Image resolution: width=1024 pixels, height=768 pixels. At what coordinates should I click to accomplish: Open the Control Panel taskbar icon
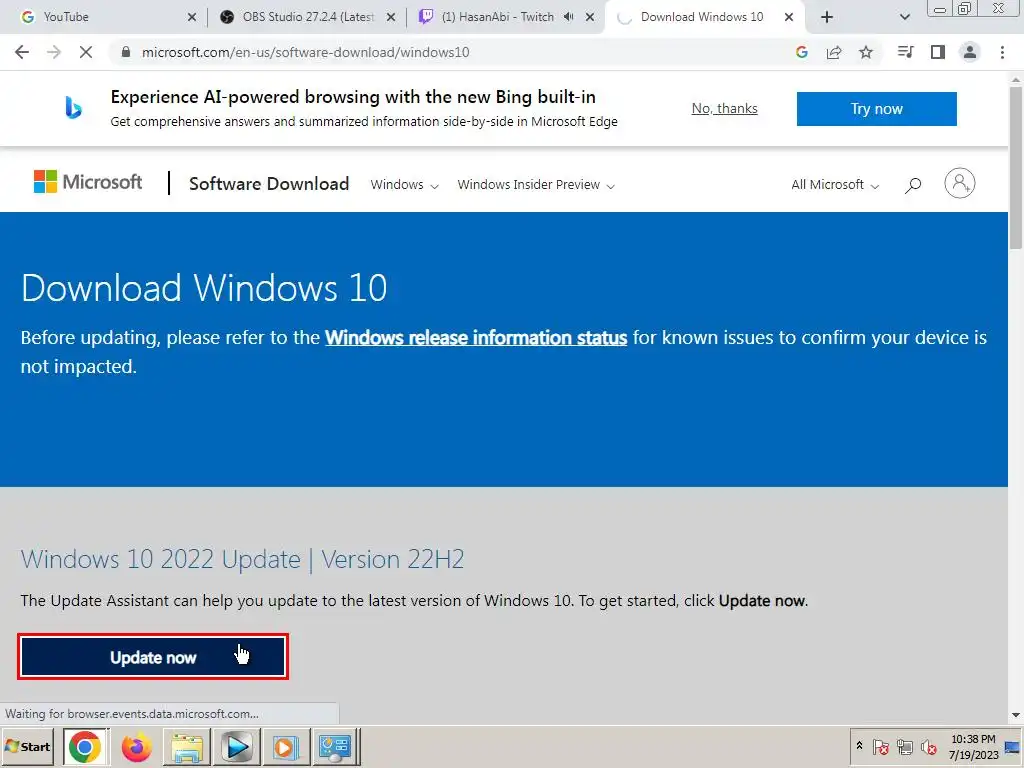(335, 746)
